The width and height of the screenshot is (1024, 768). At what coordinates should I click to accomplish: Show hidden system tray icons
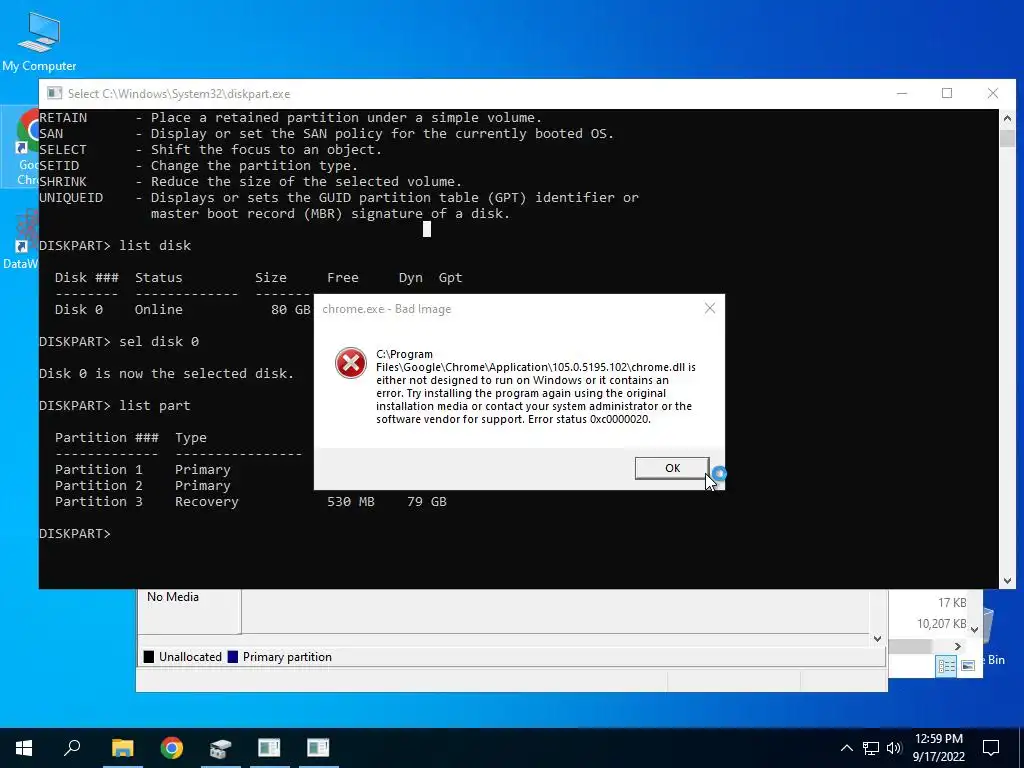coord(846,748)
